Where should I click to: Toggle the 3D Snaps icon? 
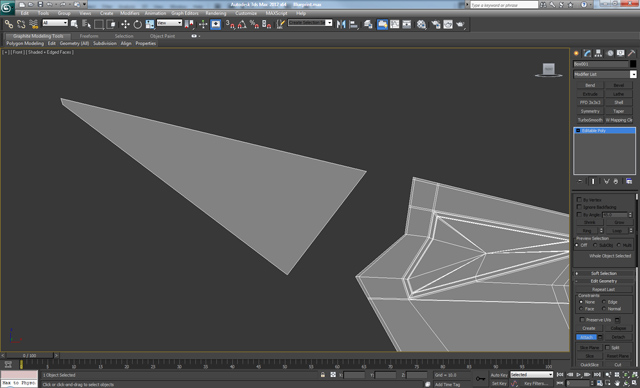(x=230, y=24)
